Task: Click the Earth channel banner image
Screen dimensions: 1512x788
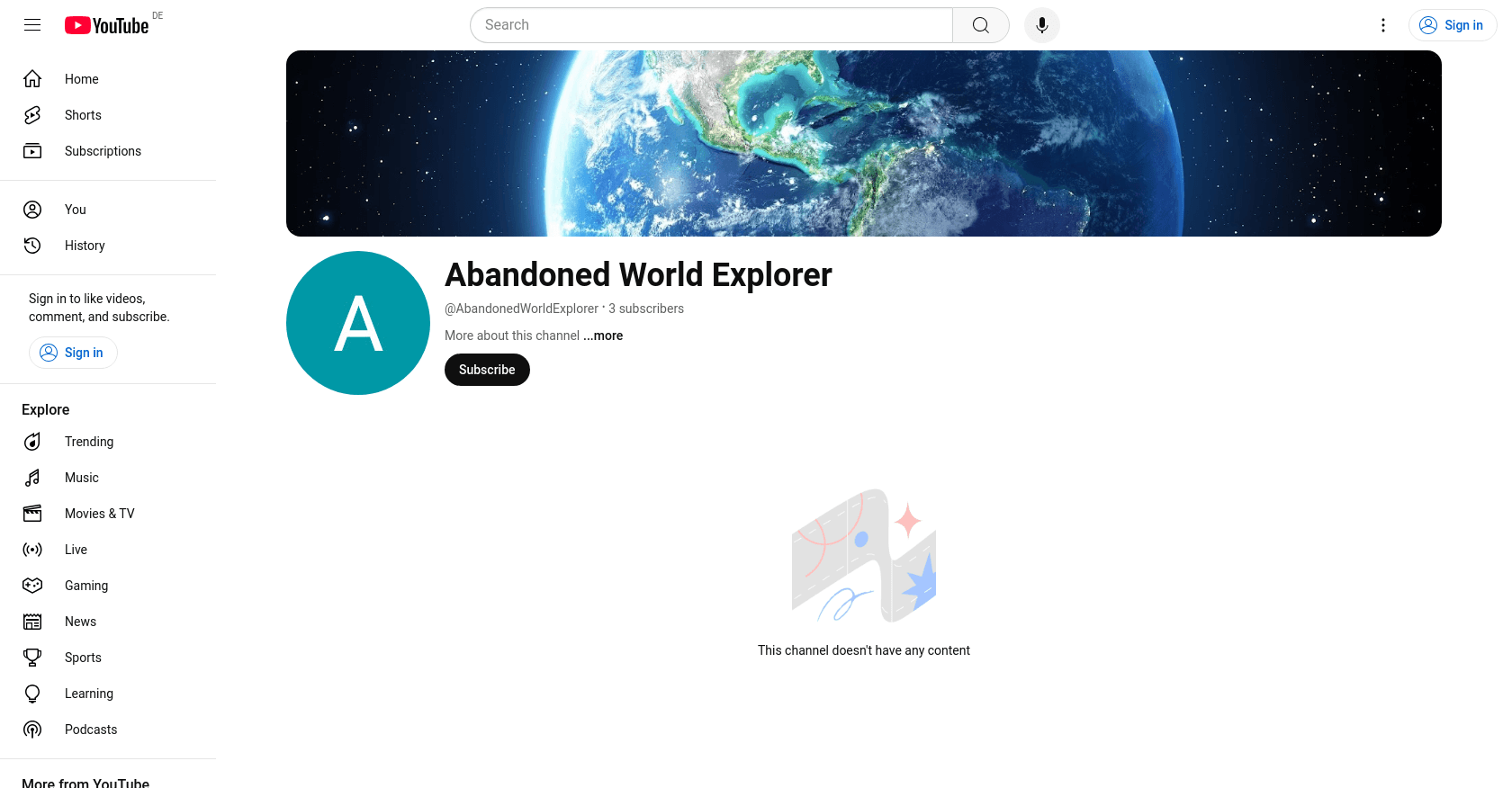Action: 863,144
